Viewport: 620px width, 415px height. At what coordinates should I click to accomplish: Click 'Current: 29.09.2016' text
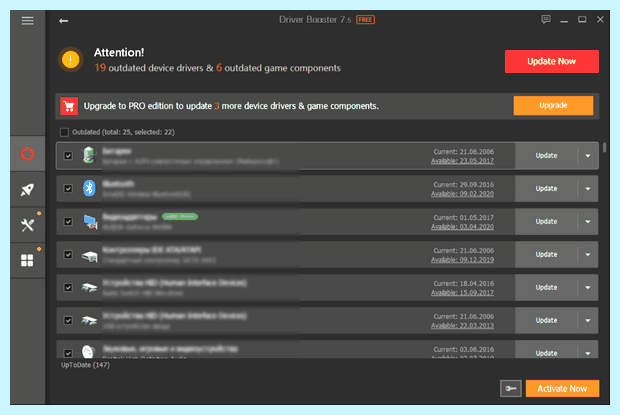pos(463,185)
